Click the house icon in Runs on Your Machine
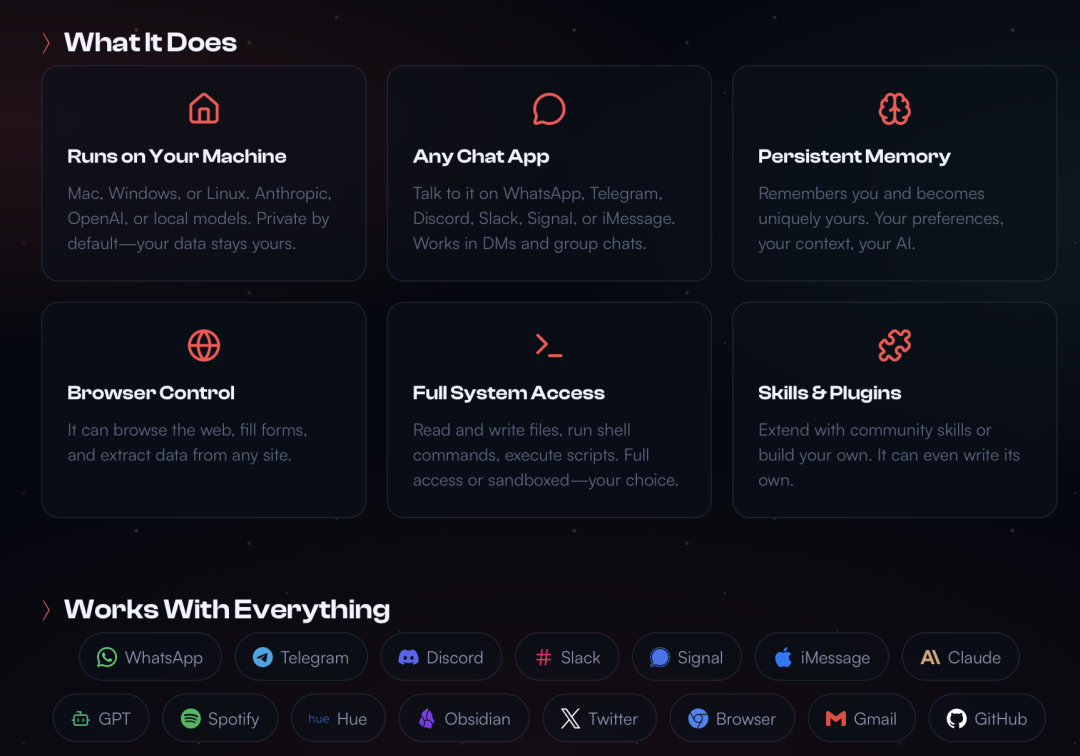Image resolution: width=1080 pixels, height=756 pixels. [x=204, y=108]
